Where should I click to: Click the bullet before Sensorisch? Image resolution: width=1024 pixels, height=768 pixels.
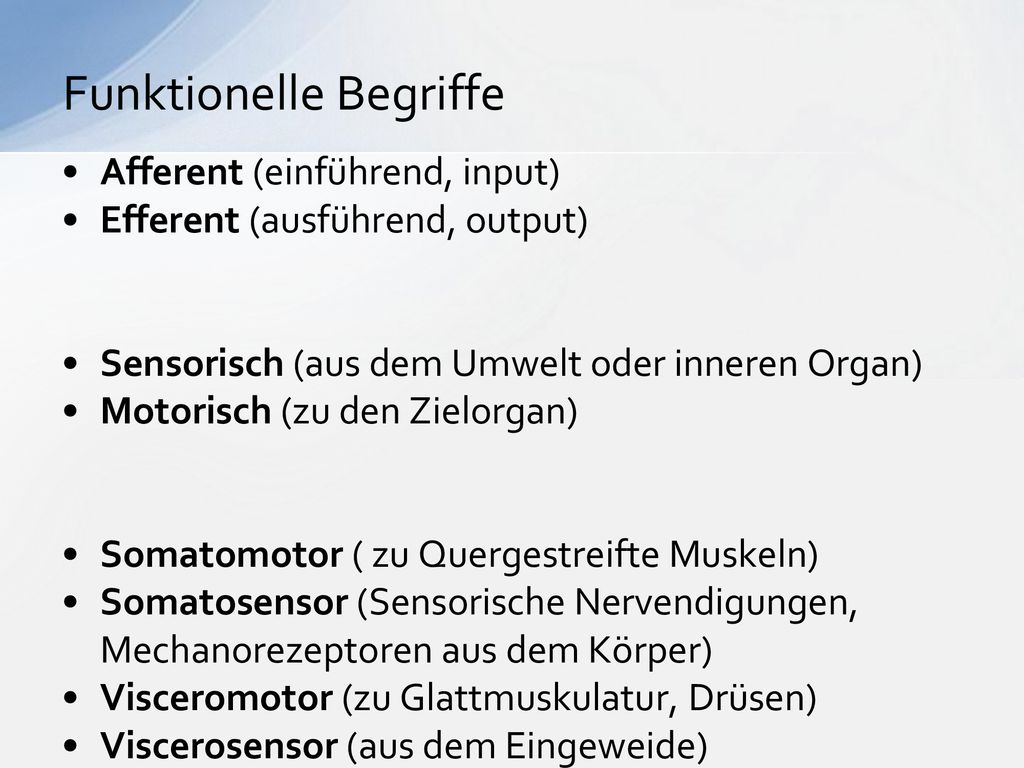pos(71,364)
